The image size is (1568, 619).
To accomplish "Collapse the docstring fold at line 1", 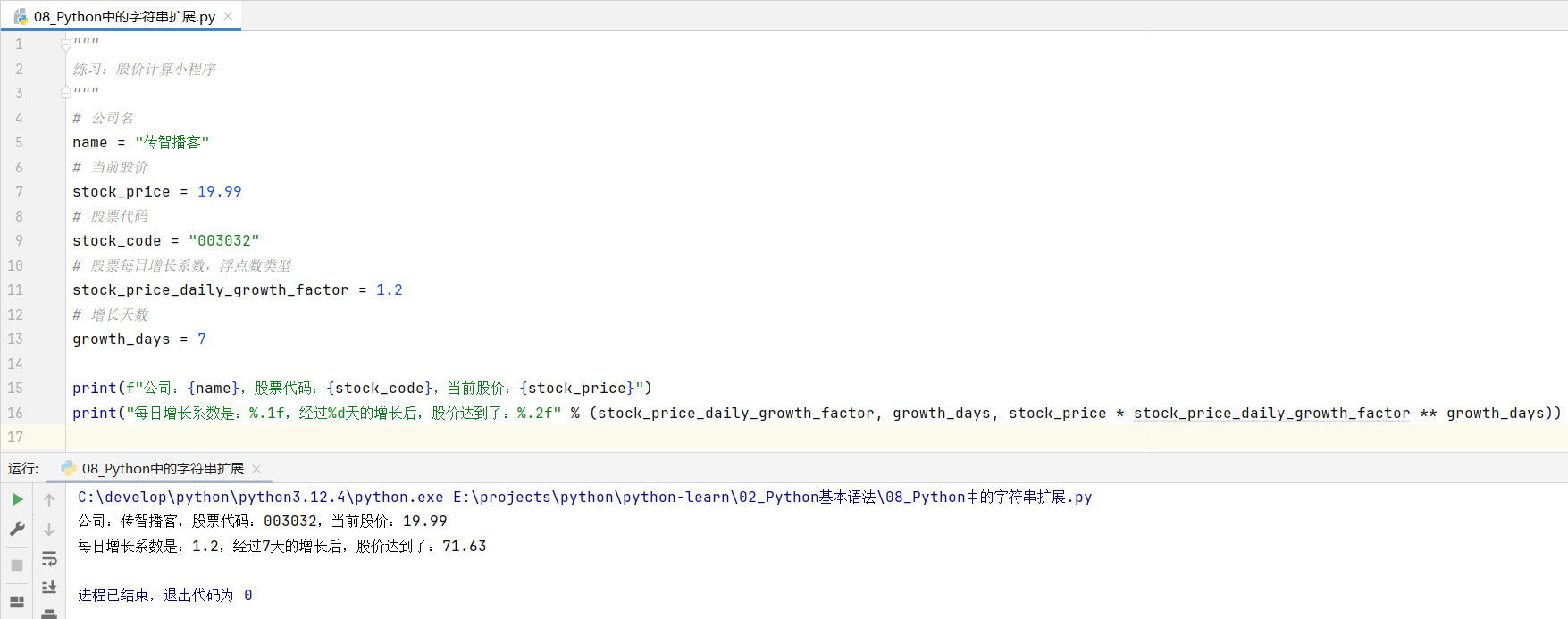I will [65, 44].
